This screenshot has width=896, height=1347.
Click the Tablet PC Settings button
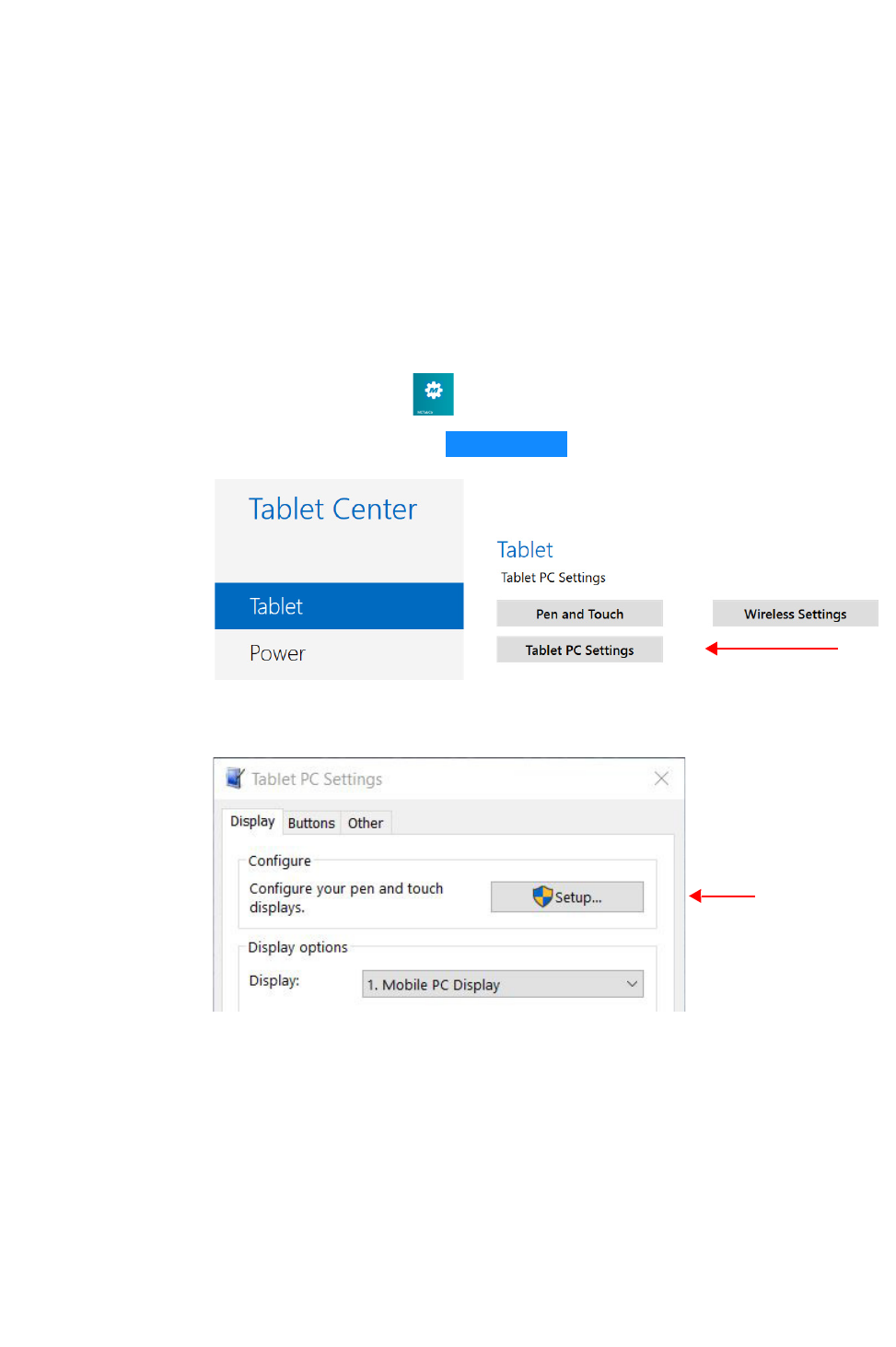coord(579,650)
